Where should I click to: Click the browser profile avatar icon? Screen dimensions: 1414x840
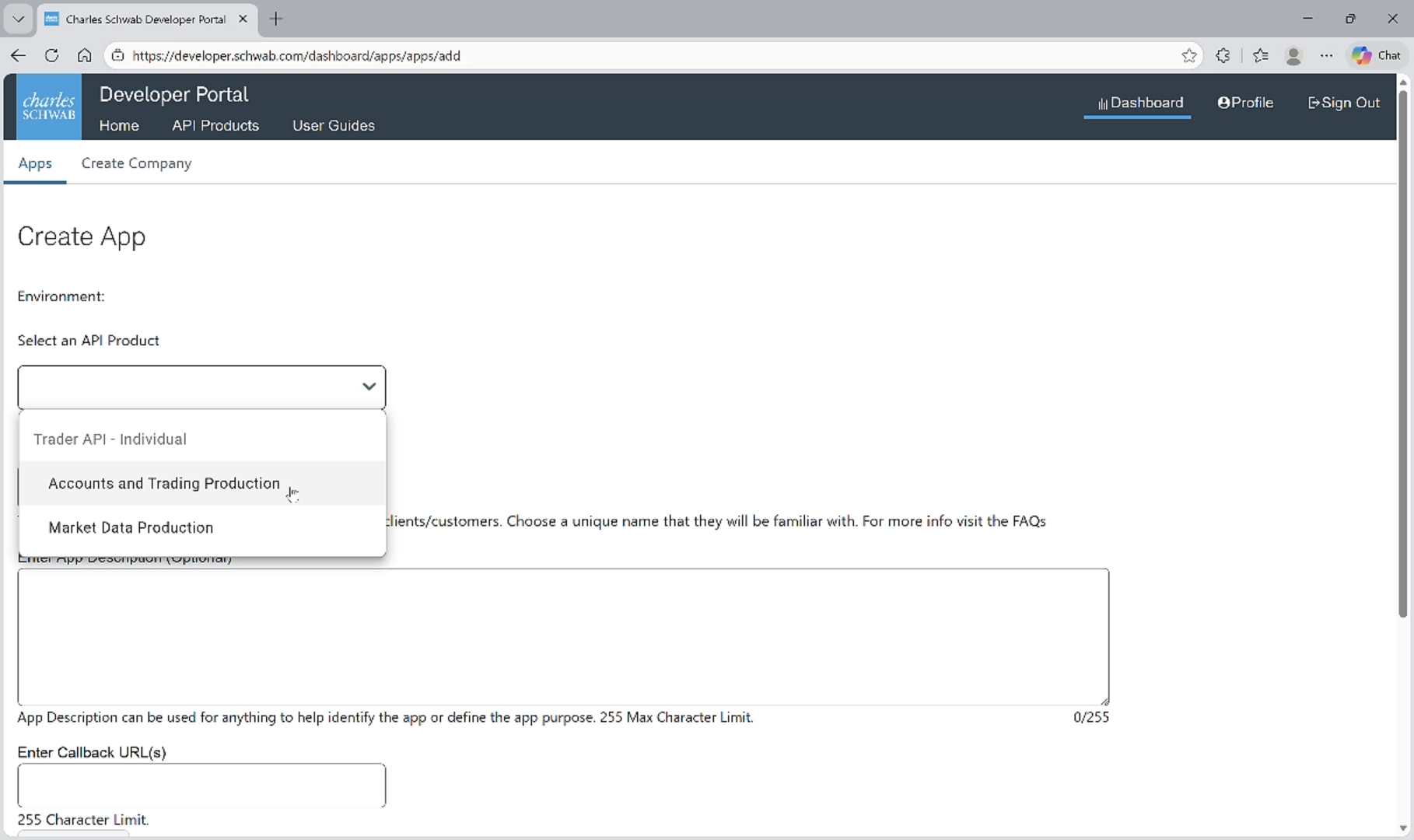(1293, 55)
